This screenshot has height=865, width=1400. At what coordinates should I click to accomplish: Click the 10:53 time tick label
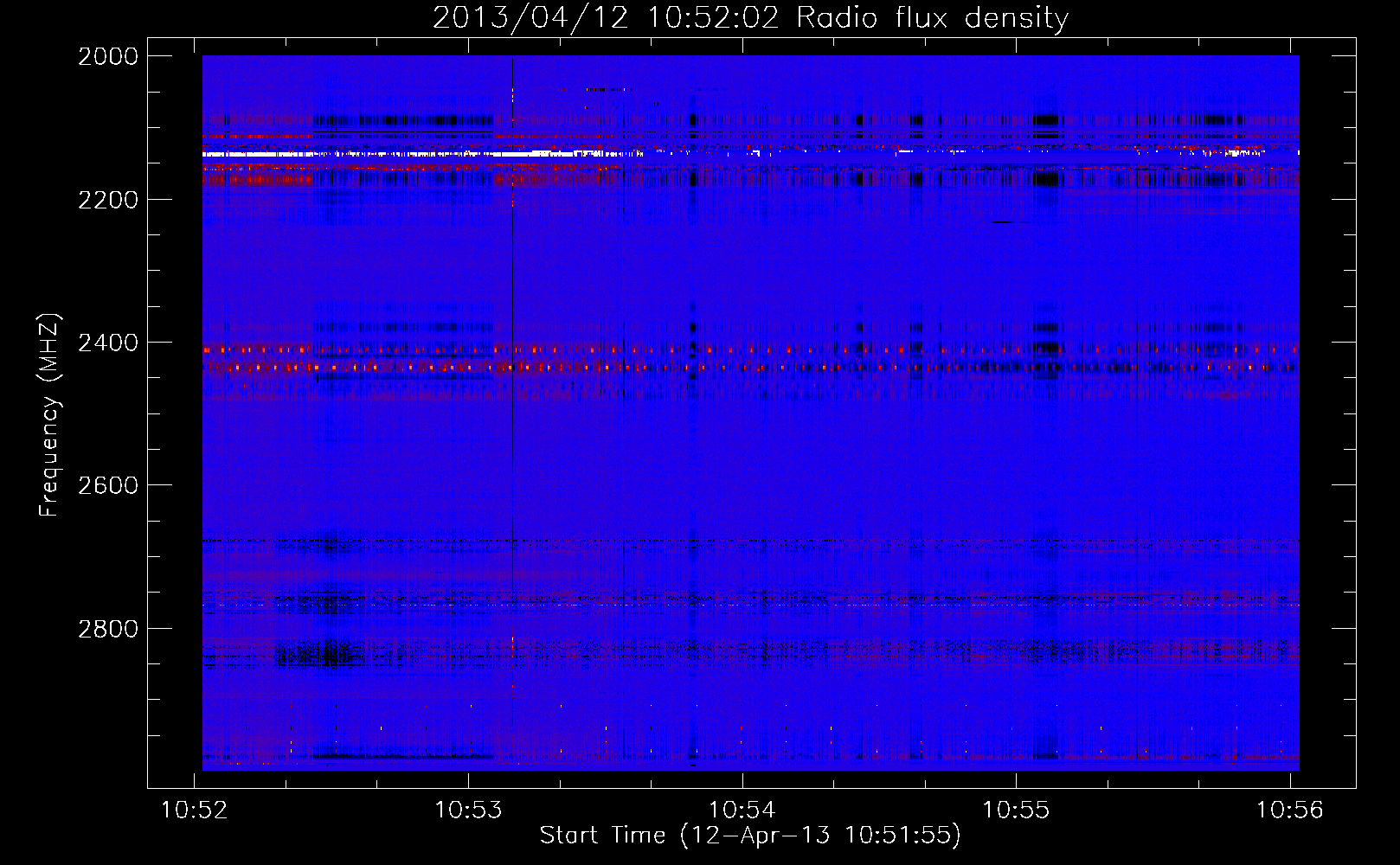tap(468, 810)
